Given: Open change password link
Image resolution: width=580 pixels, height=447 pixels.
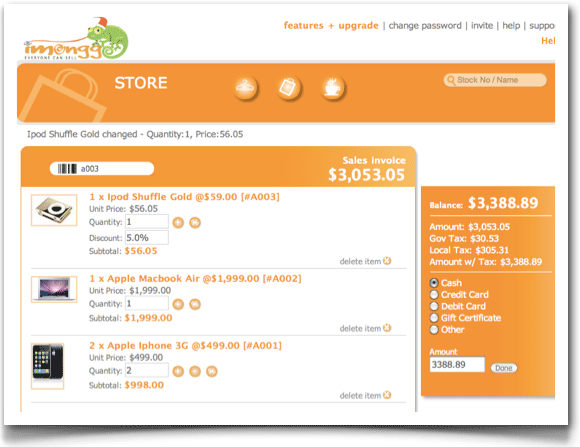Looking at the screenshot, I should (425, 26).
